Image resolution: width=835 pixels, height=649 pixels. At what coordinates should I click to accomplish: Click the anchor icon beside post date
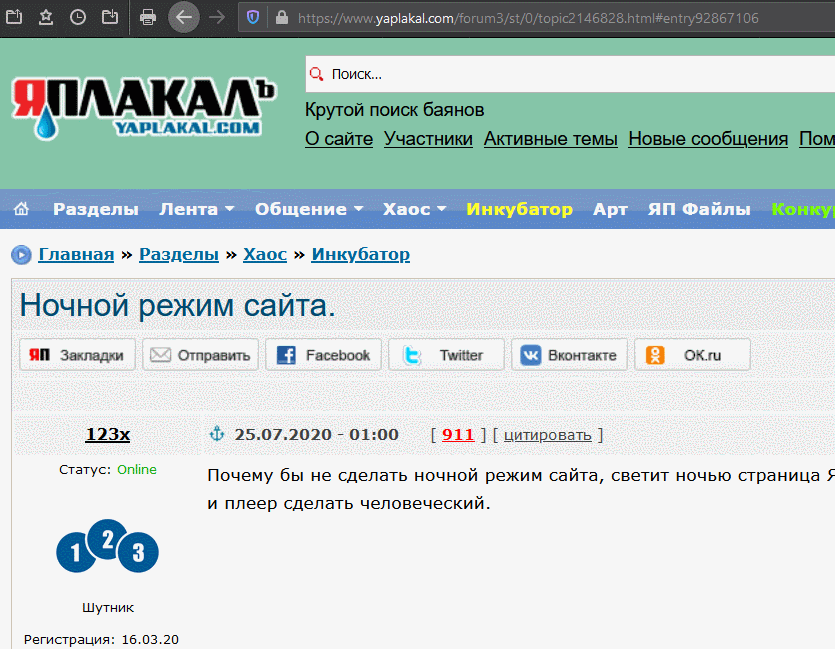coord(216,434)
